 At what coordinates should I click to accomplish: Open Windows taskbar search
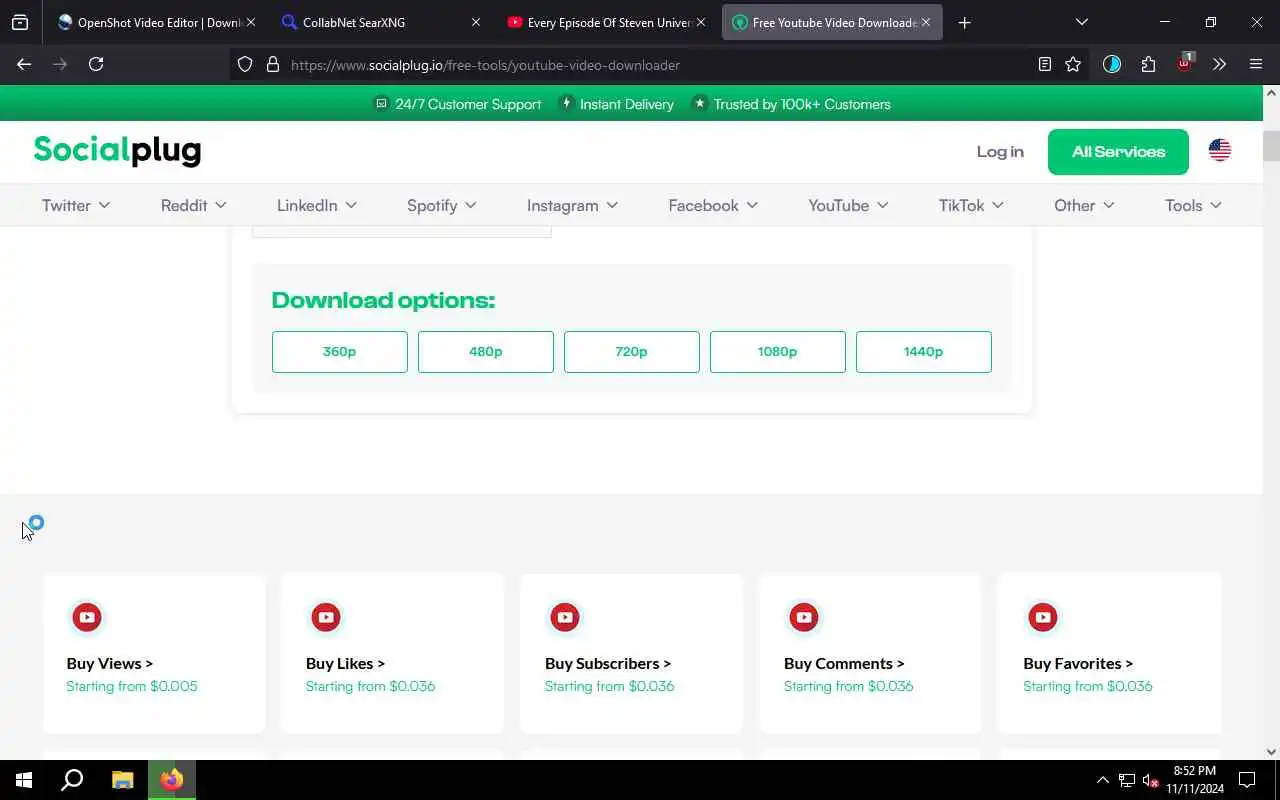click(x=72, y=780)
